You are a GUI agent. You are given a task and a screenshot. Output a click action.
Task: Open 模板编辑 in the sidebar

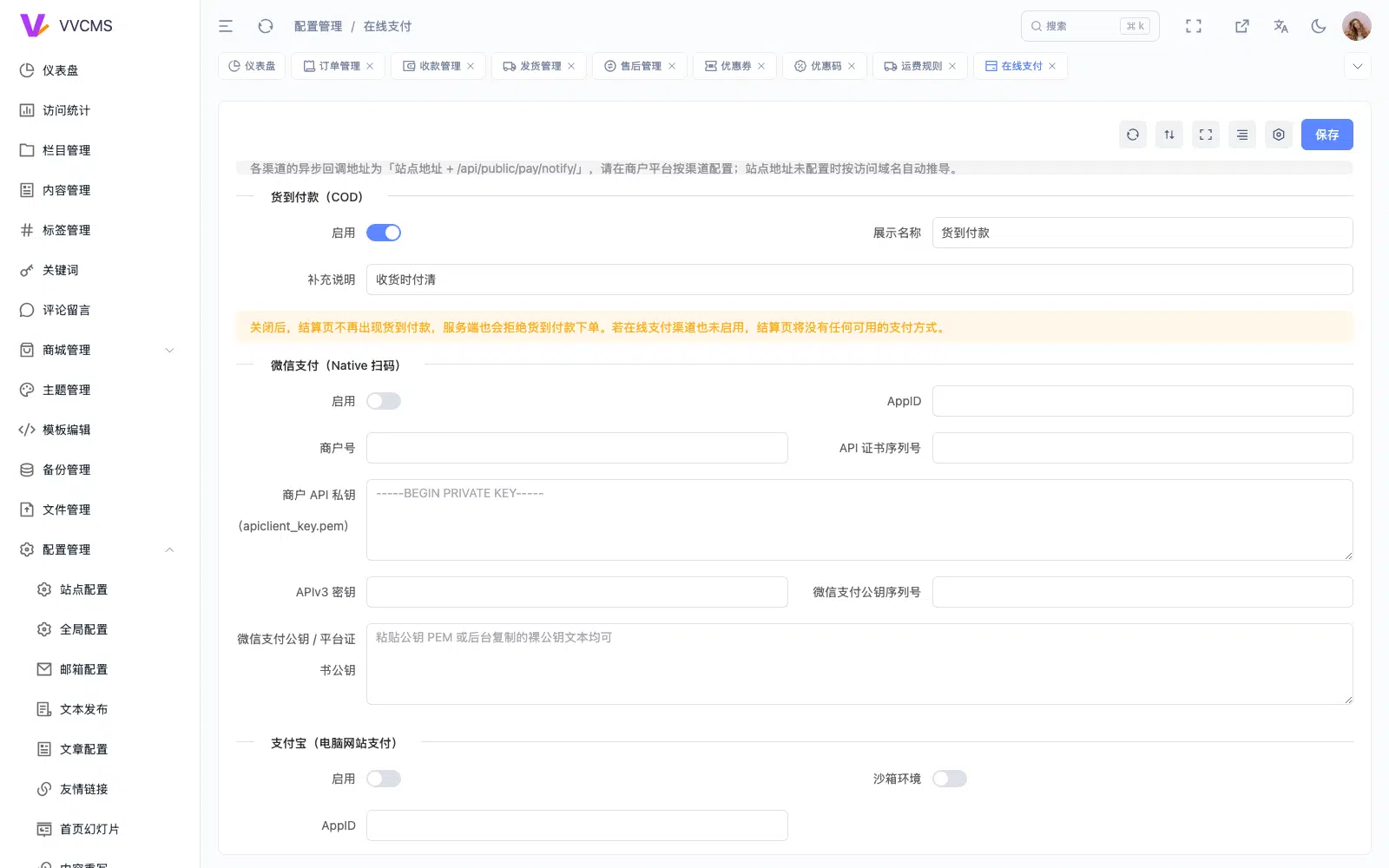[100, 430]
